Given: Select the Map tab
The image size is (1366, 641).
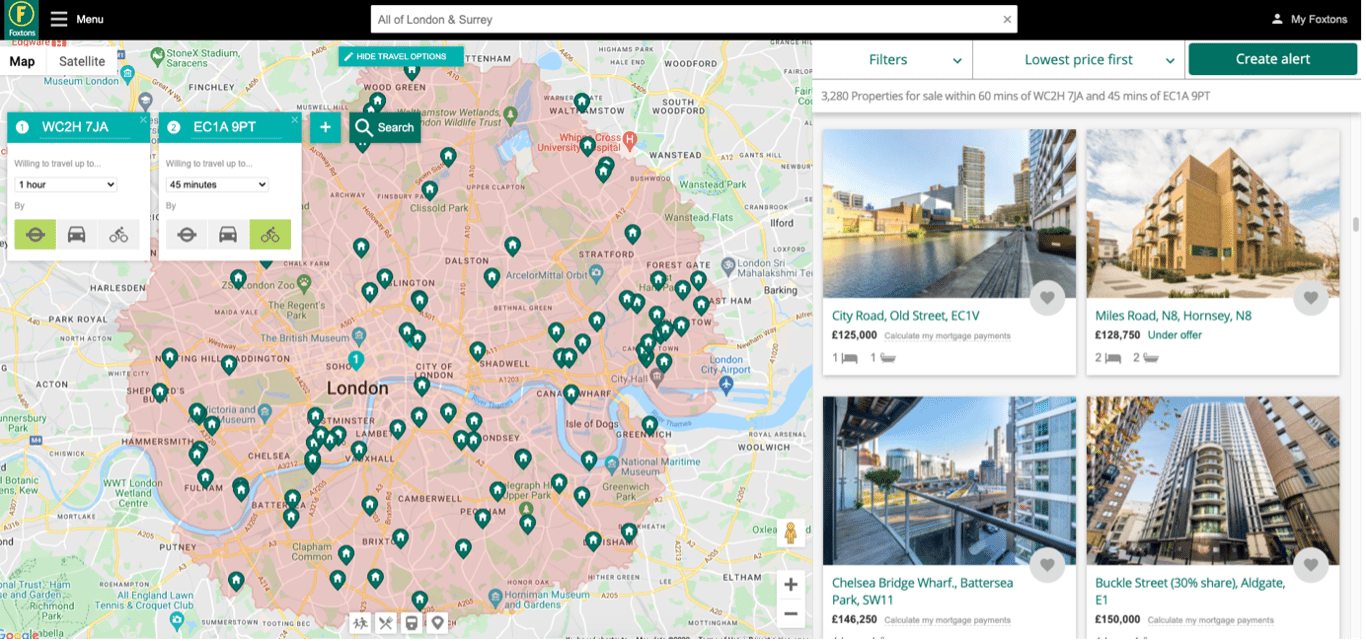Looking at the screenshot, I should pyautogui.click(x=22, y=61).
